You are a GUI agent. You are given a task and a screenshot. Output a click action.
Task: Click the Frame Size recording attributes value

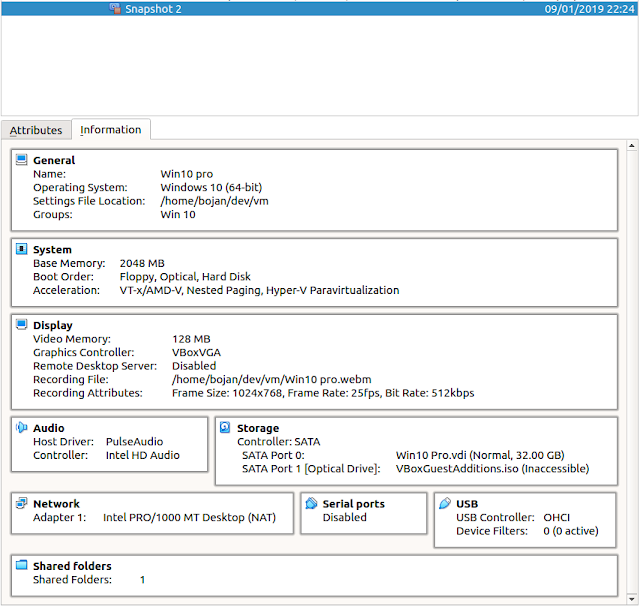click(323, 393)
